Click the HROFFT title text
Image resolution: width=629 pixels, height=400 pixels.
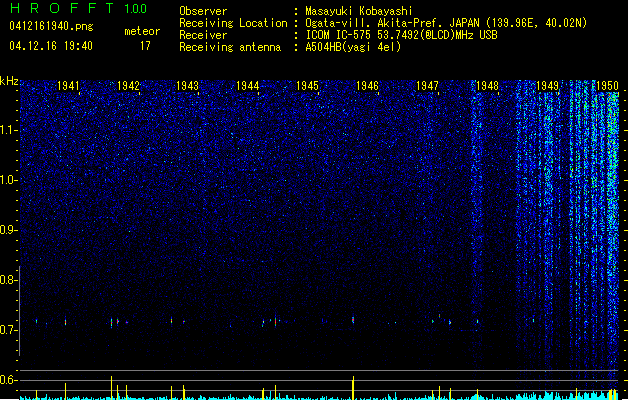(62, 8)
